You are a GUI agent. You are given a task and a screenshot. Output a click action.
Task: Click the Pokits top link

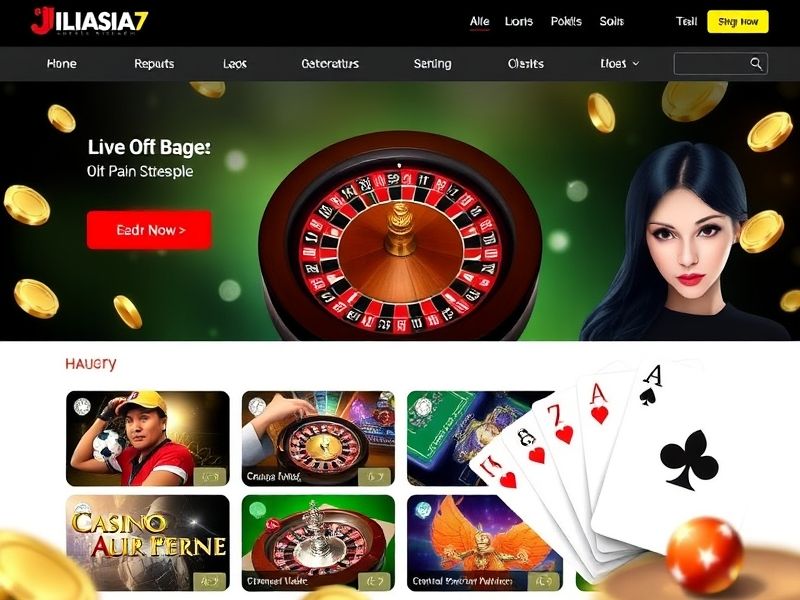(x=566, y=21)
